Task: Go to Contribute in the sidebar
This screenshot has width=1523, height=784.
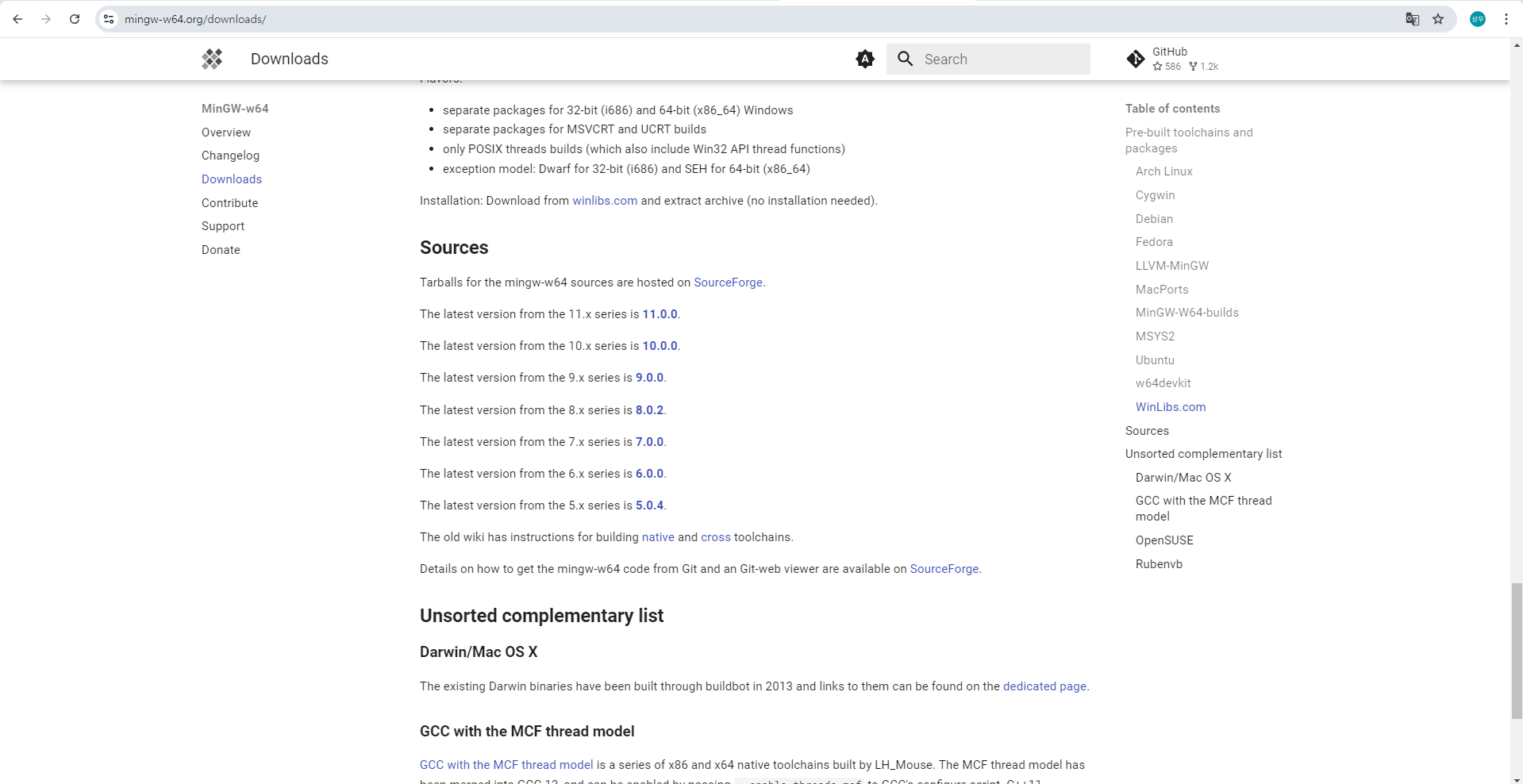Action: pos(229,203)
